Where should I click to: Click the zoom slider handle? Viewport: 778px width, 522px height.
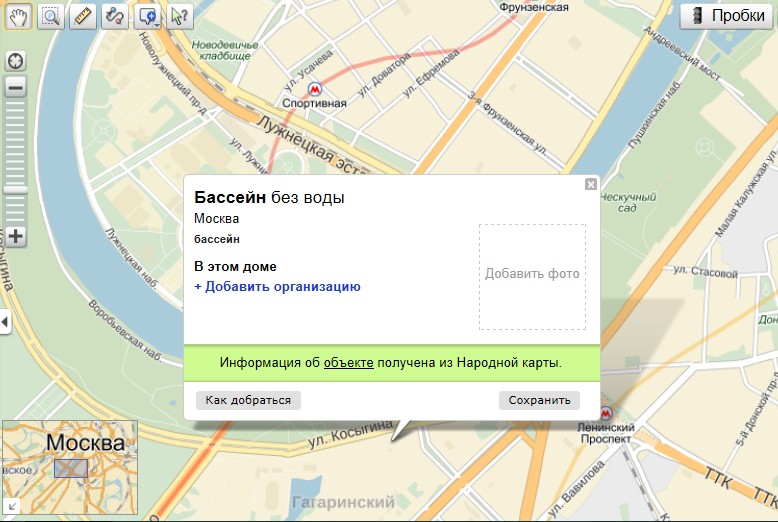(15, 190)
